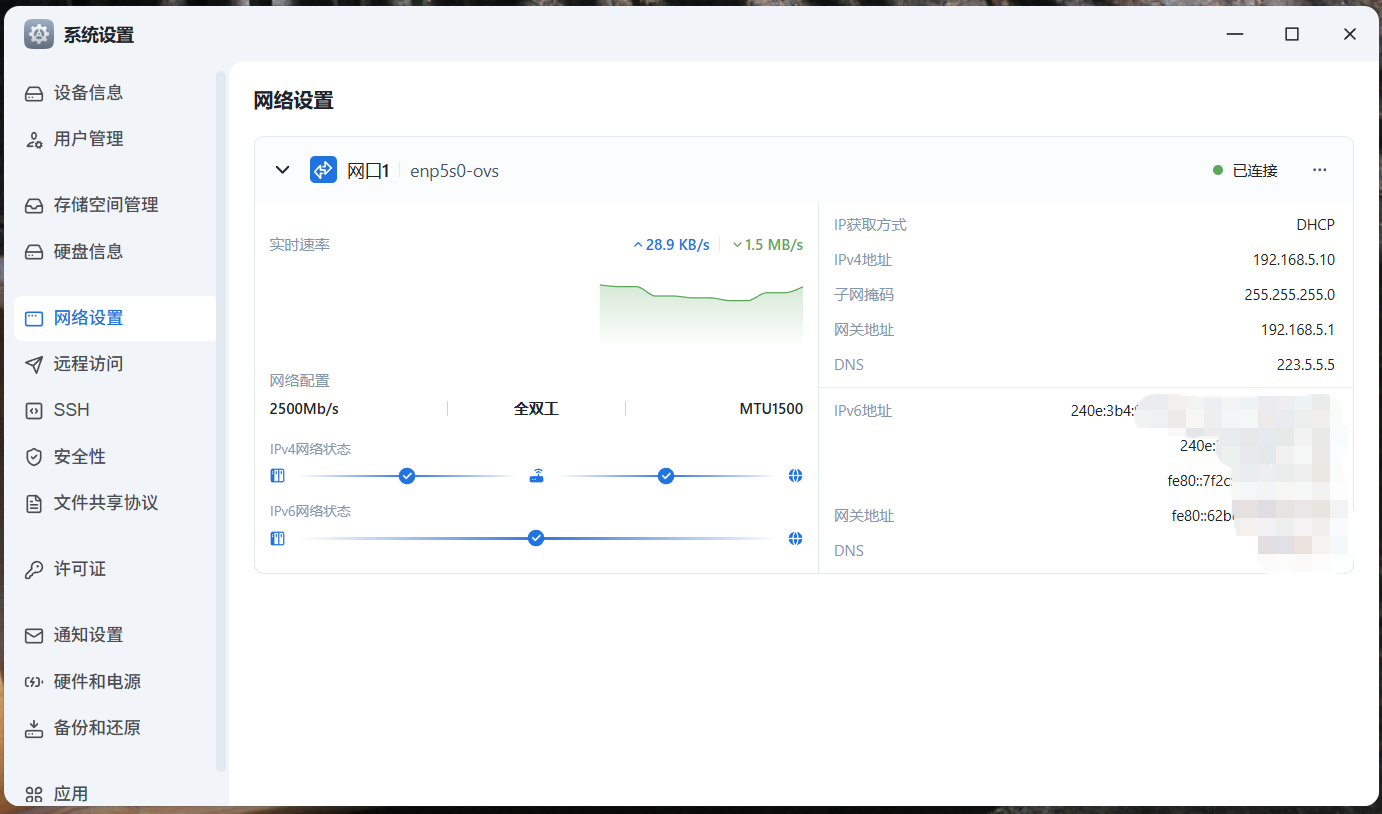1382x814 pixels.
Task: Click the IPv6地址 label
Action: (863, 411)
